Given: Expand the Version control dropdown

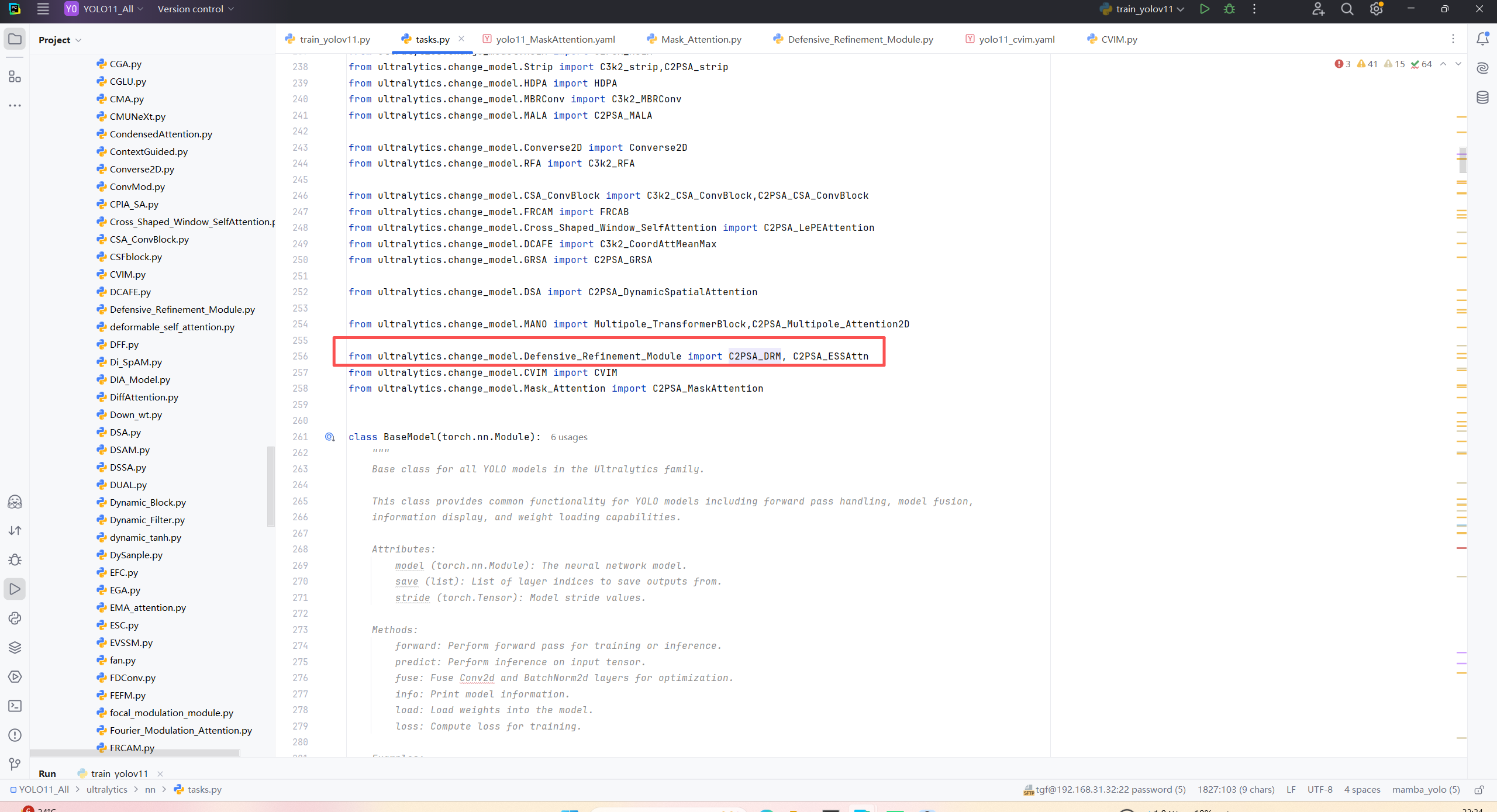Looking at the screenshot, I should click(x=196, y=9).
